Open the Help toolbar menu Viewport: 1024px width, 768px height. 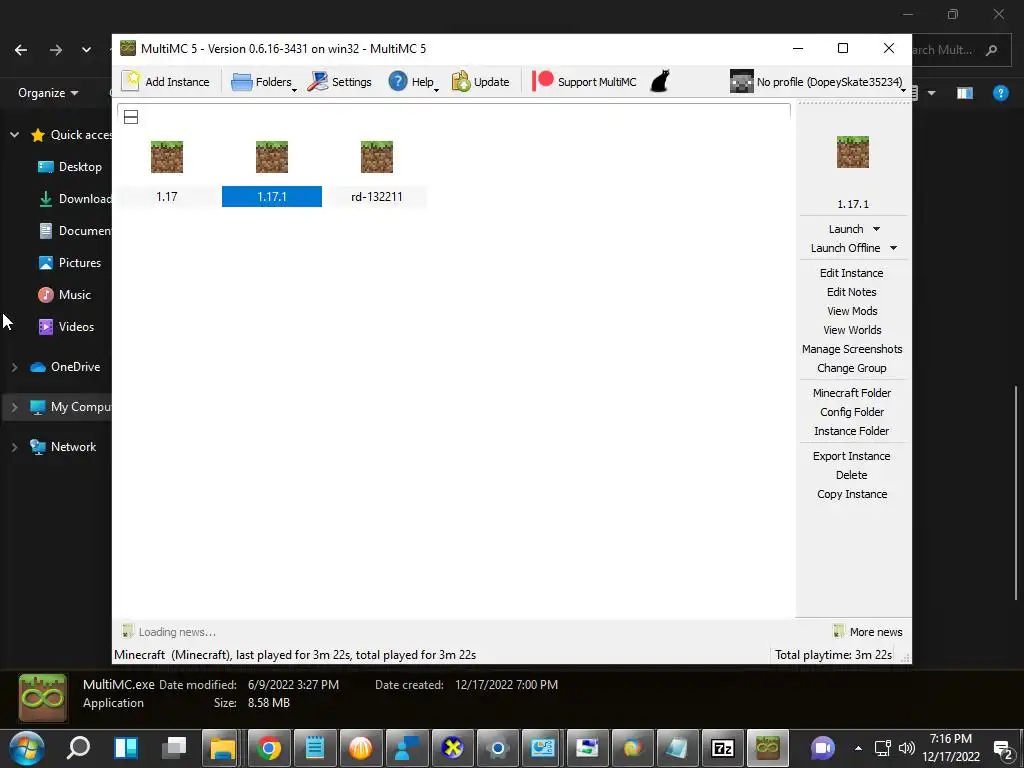point(413,82)
